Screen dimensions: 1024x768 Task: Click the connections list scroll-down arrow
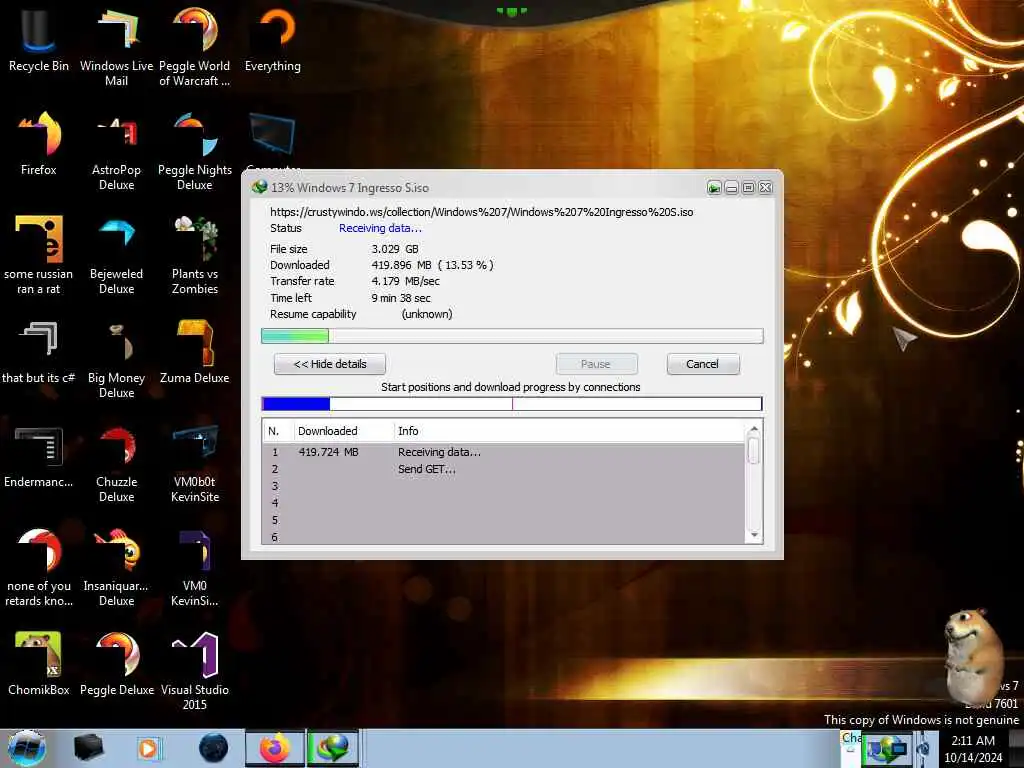point(754,535)
